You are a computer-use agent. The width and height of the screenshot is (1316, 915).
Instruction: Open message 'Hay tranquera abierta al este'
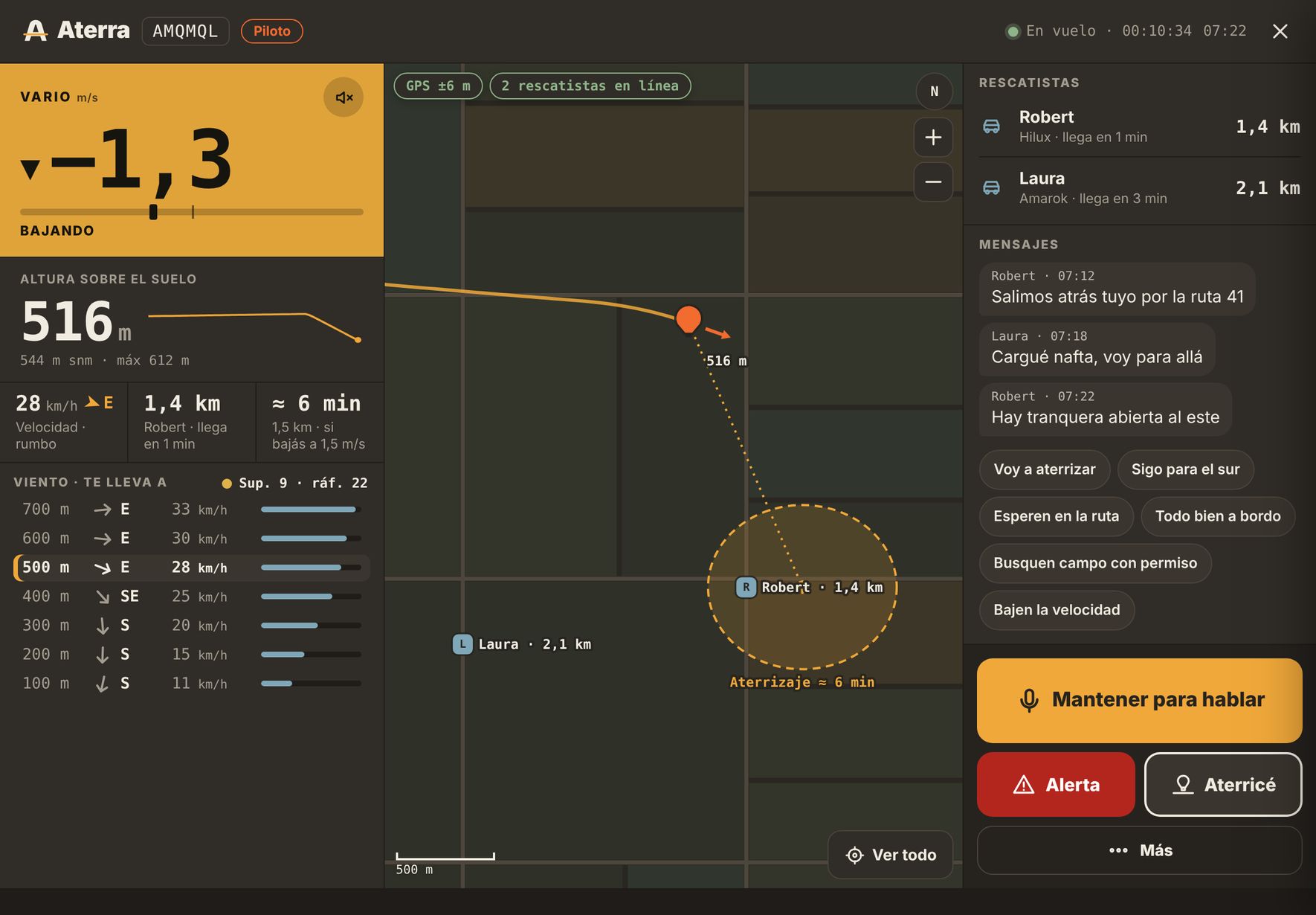(x=1105, y=409)
